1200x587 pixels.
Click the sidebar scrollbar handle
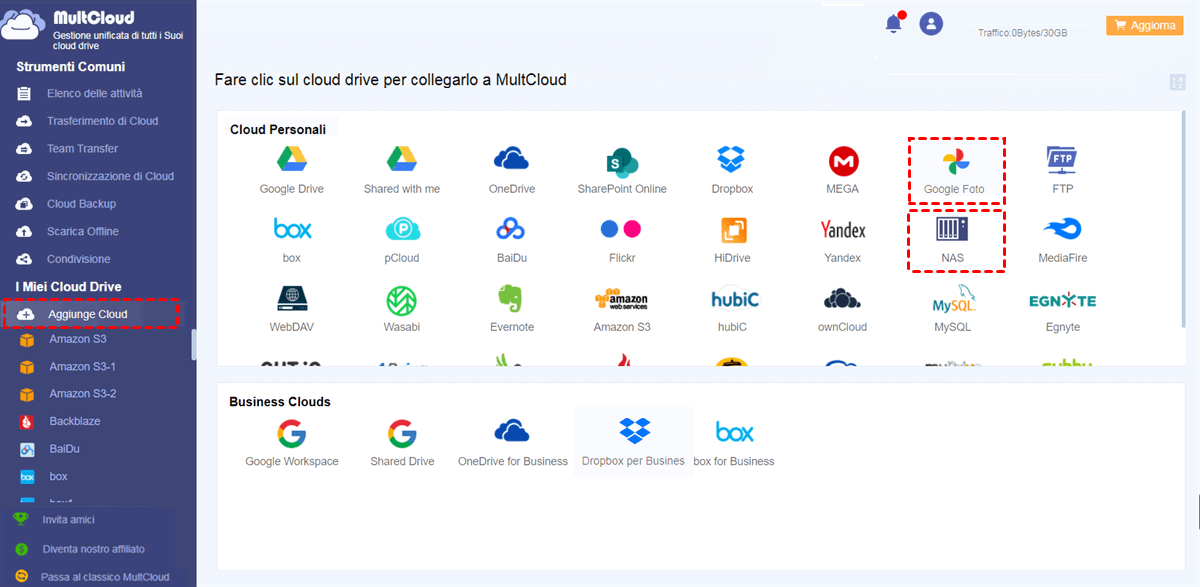(194, 345)
